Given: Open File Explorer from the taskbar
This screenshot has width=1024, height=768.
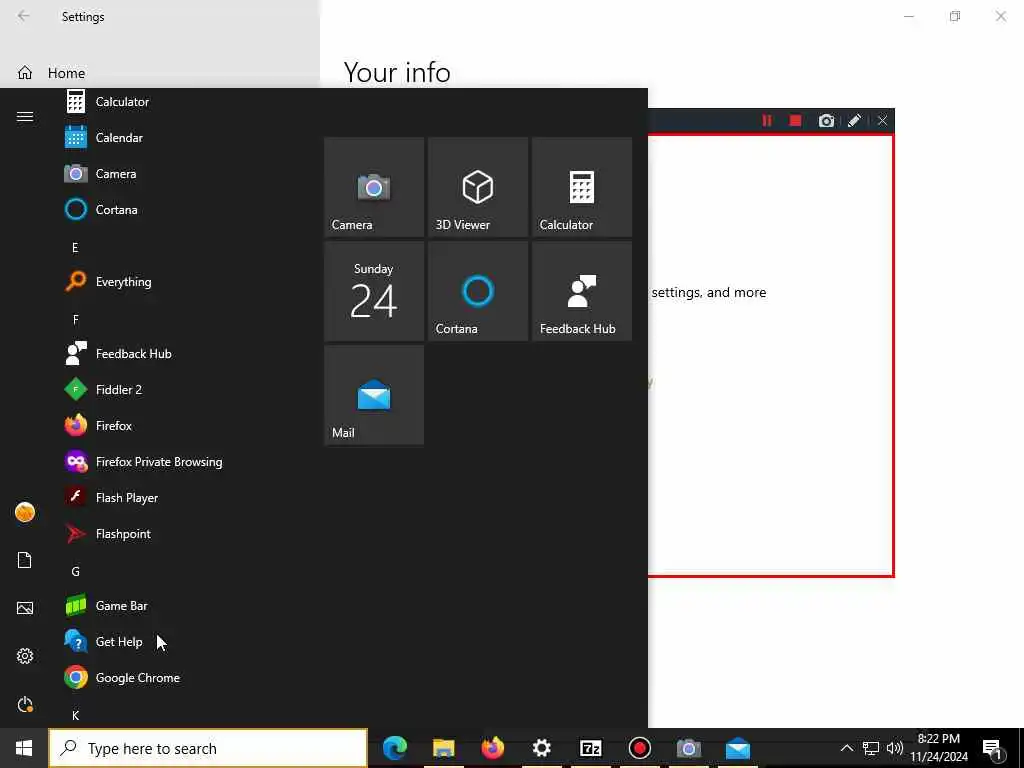Looking at the screenshot, I should (443, 748).
